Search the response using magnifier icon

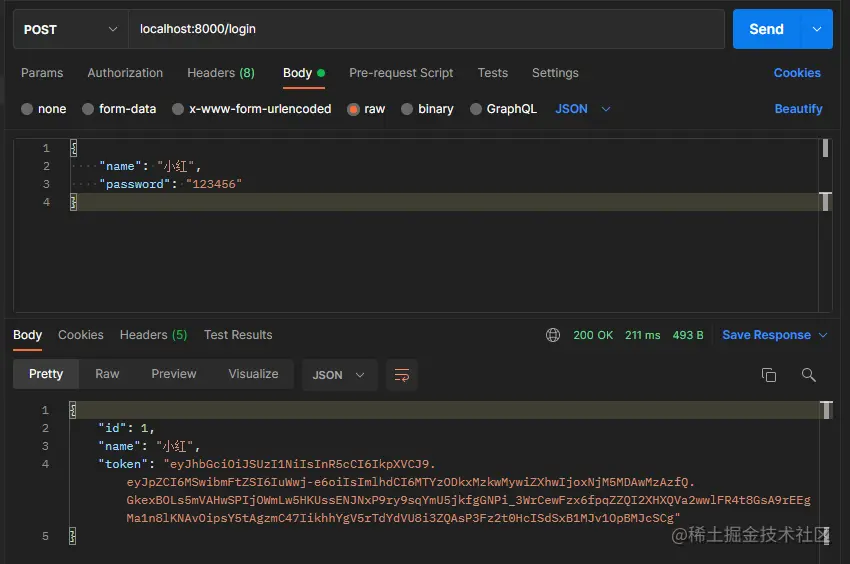pyautogui.click(x=808, y=375)
